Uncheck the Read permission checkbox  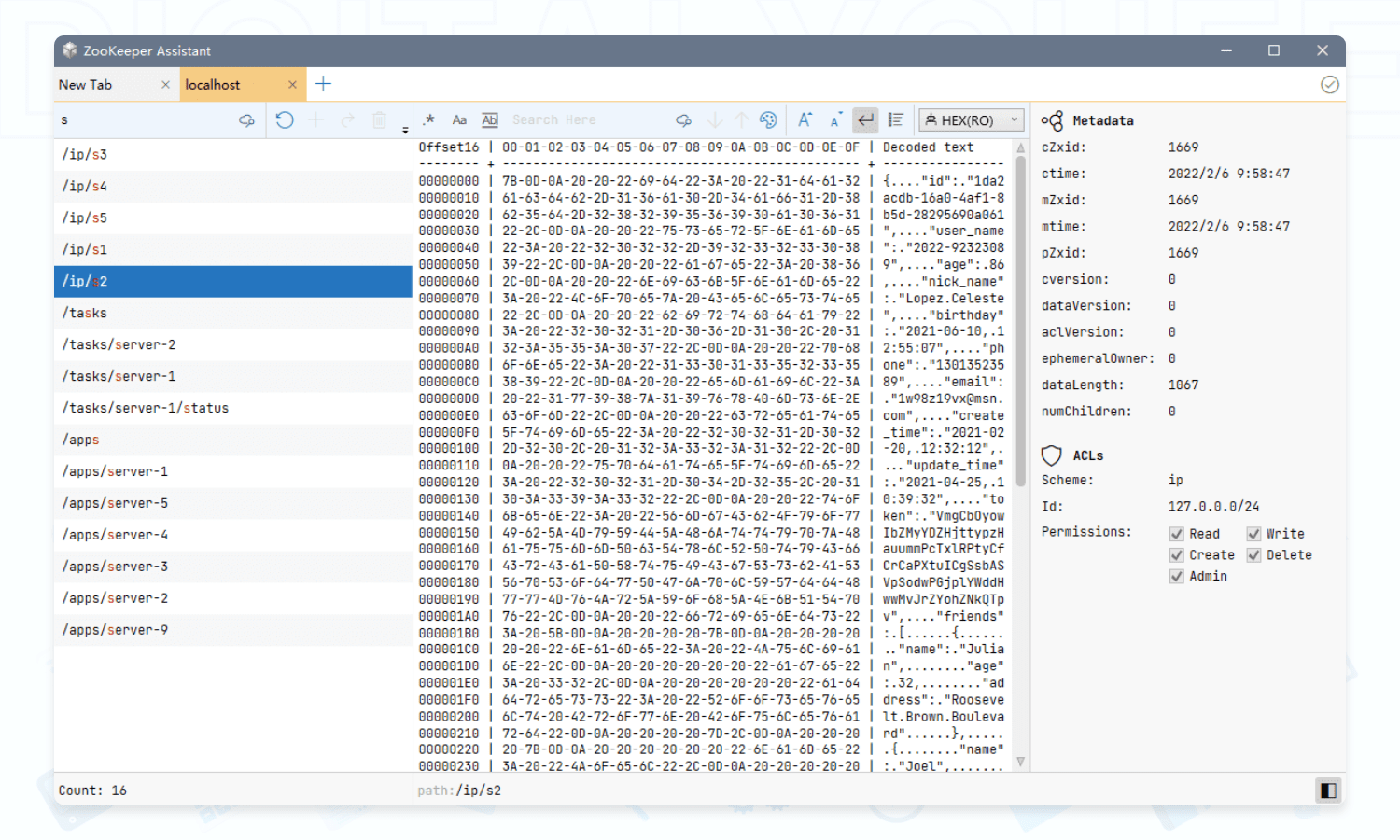(x=1177, y=534)
